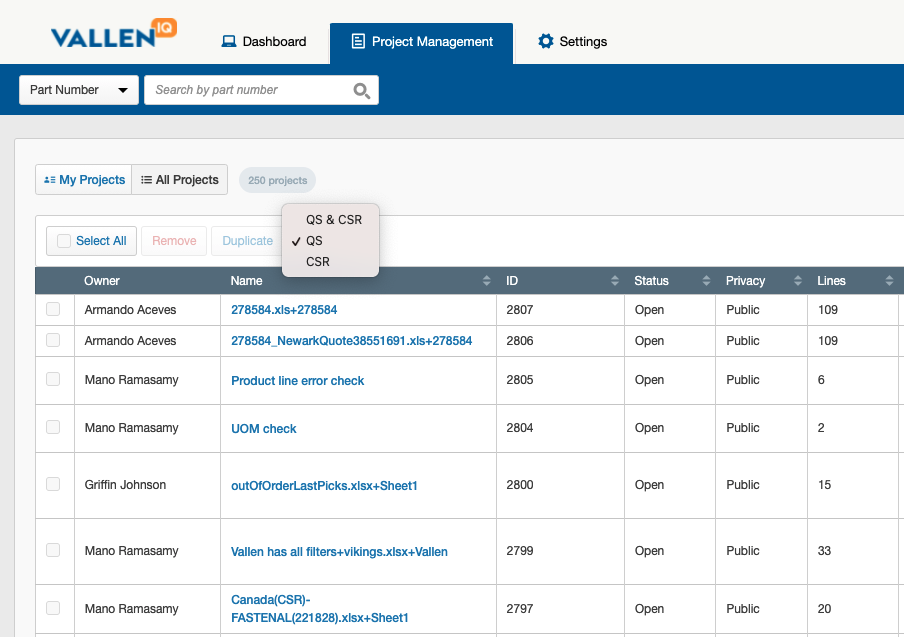Click the sort arrows on the Lines column
The width and height of the screenshot is (904, 637).
tap(888, 281)
